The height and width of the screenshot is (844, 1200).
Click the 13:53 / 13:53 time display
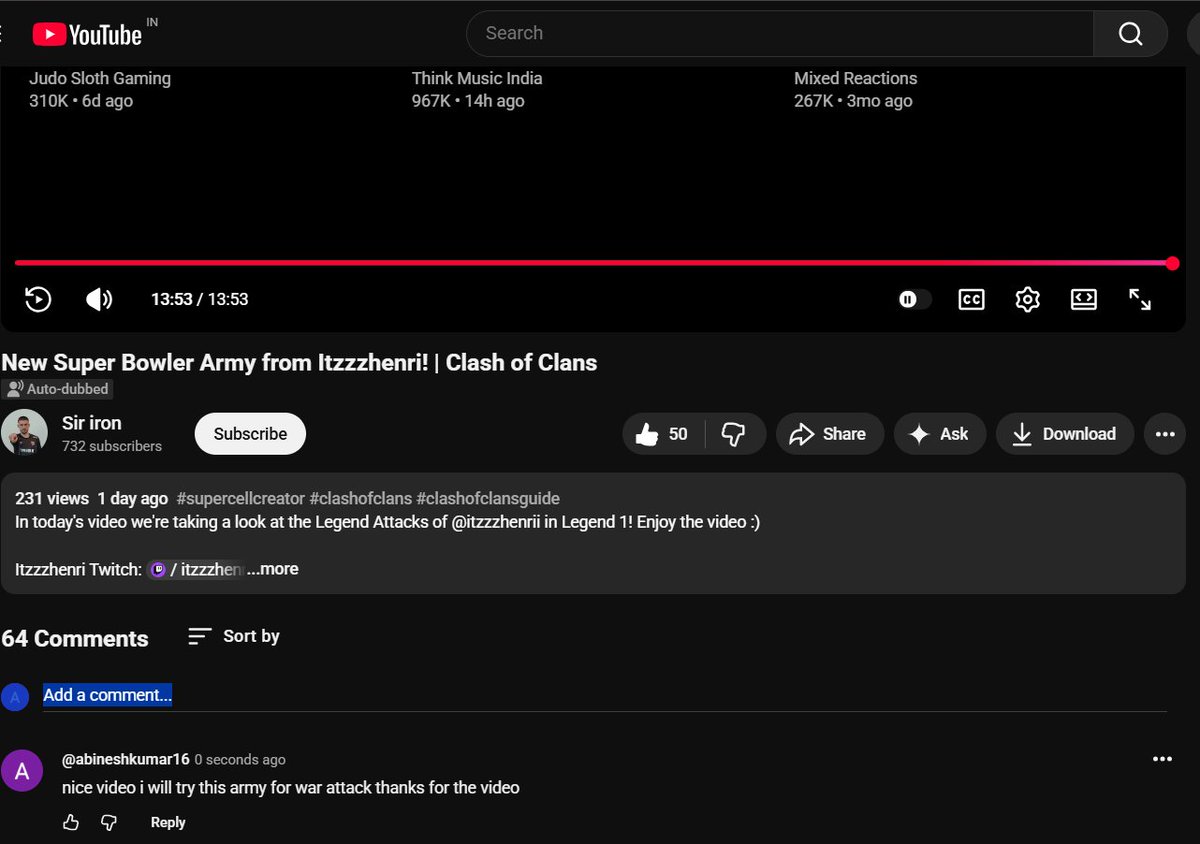[199, 299]
